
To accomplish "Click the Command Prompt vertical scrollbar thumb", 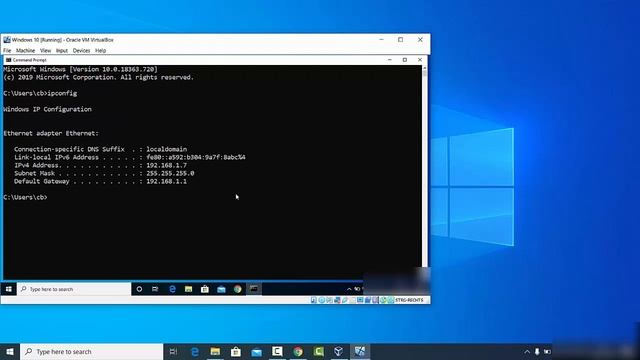I will [x=425, y=73].
